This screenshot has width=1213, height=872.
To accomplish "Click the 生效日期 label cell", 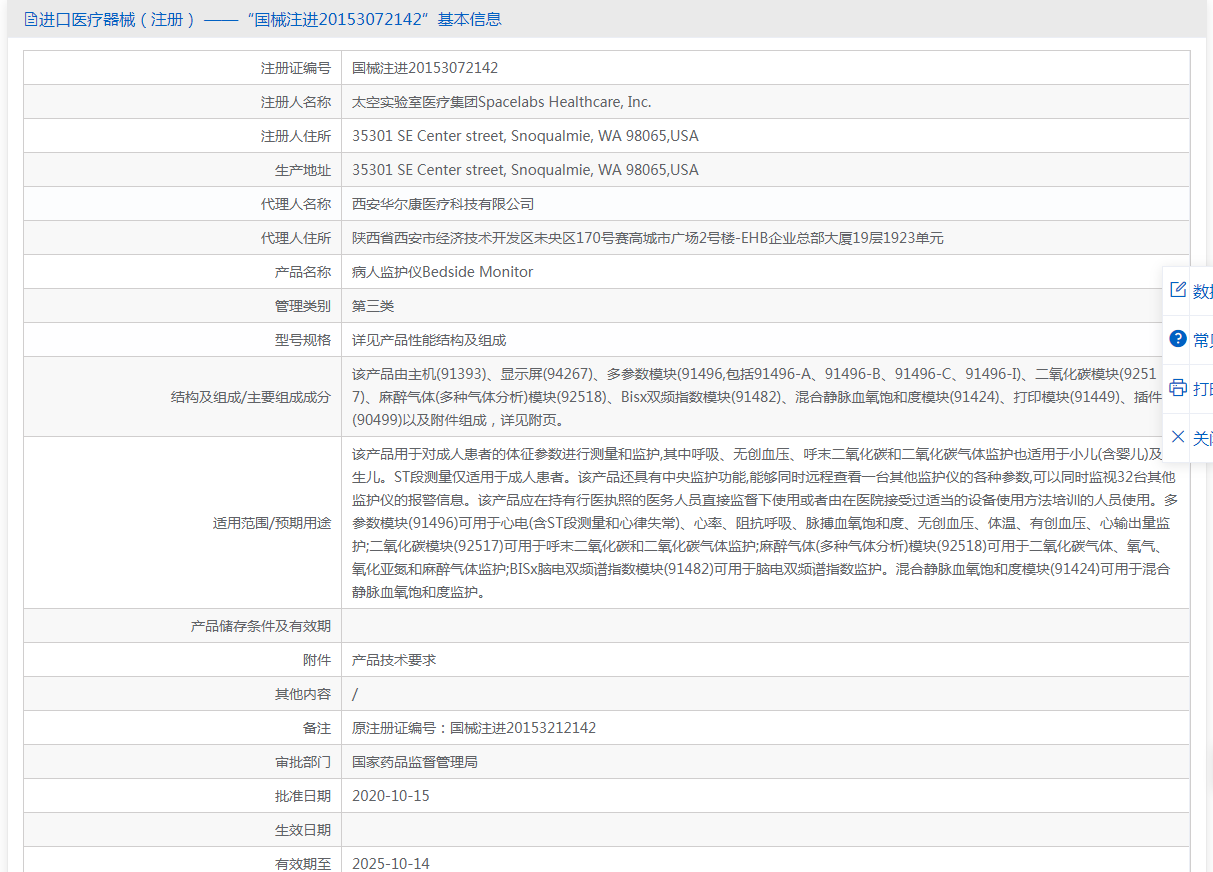I will [183, 830].
